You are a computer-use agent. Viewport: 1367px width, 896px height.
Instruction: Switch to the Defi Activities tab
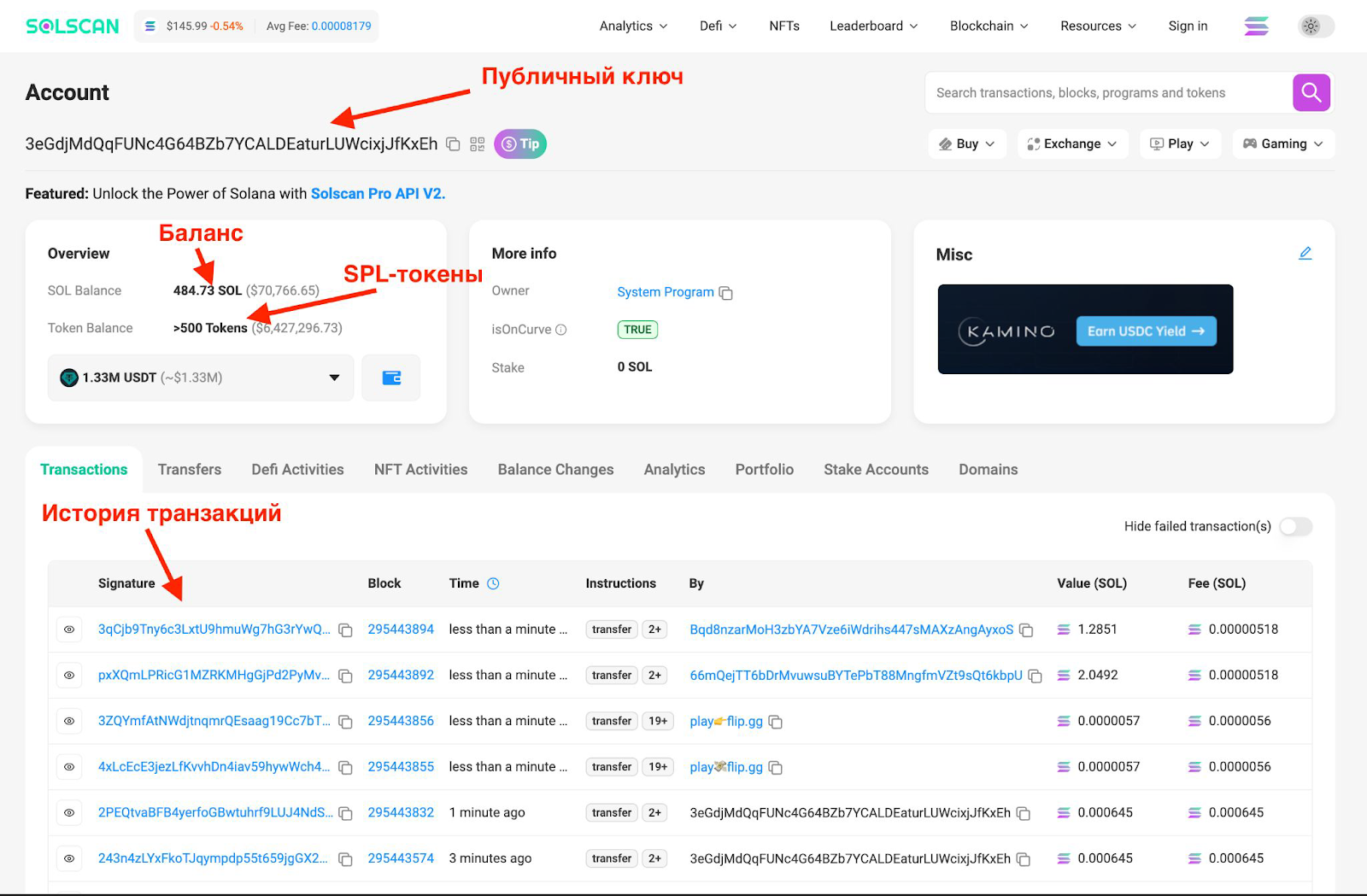(297, 470)
